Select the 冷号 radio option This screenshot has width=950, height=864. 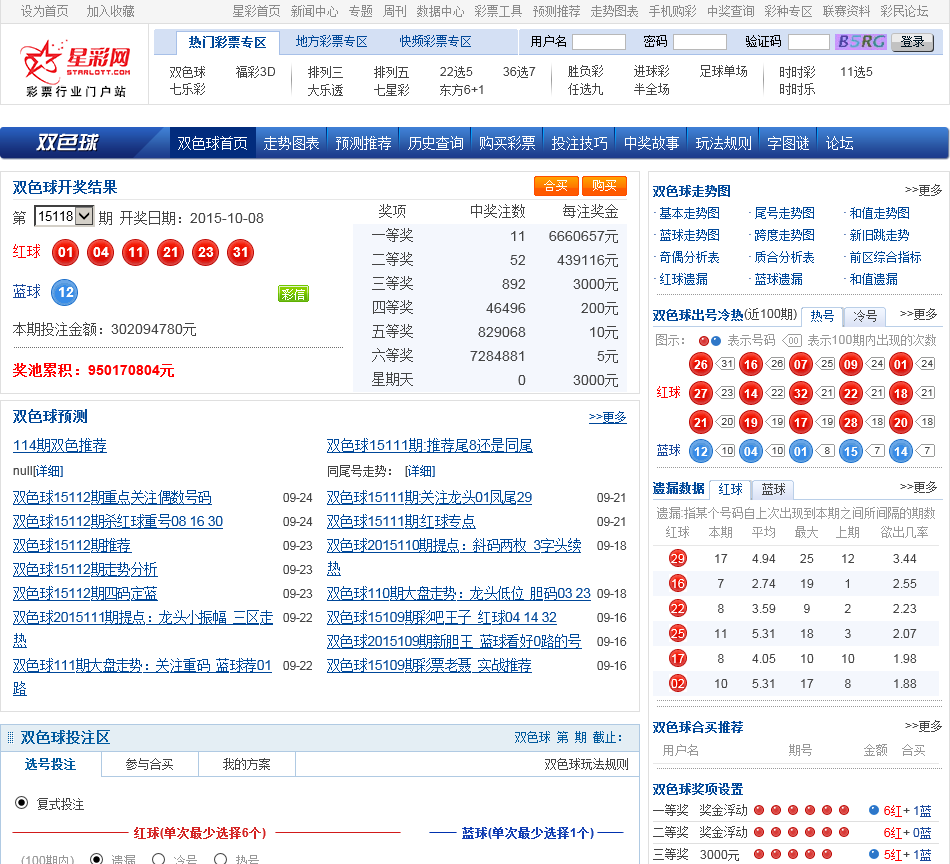[158, 857]
